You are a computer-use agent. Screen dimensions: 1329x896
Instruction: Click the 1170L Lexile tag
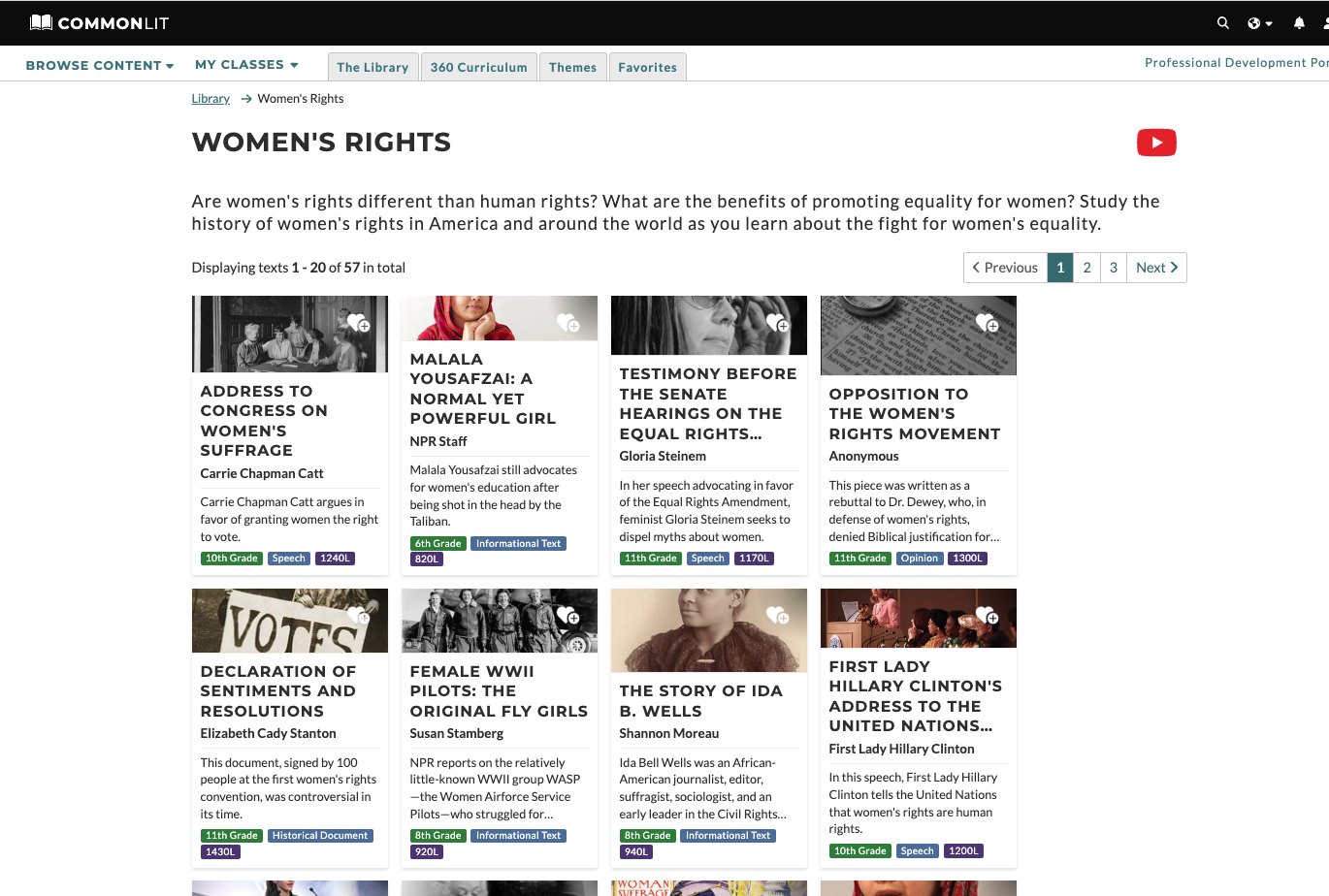pos(755,559)
